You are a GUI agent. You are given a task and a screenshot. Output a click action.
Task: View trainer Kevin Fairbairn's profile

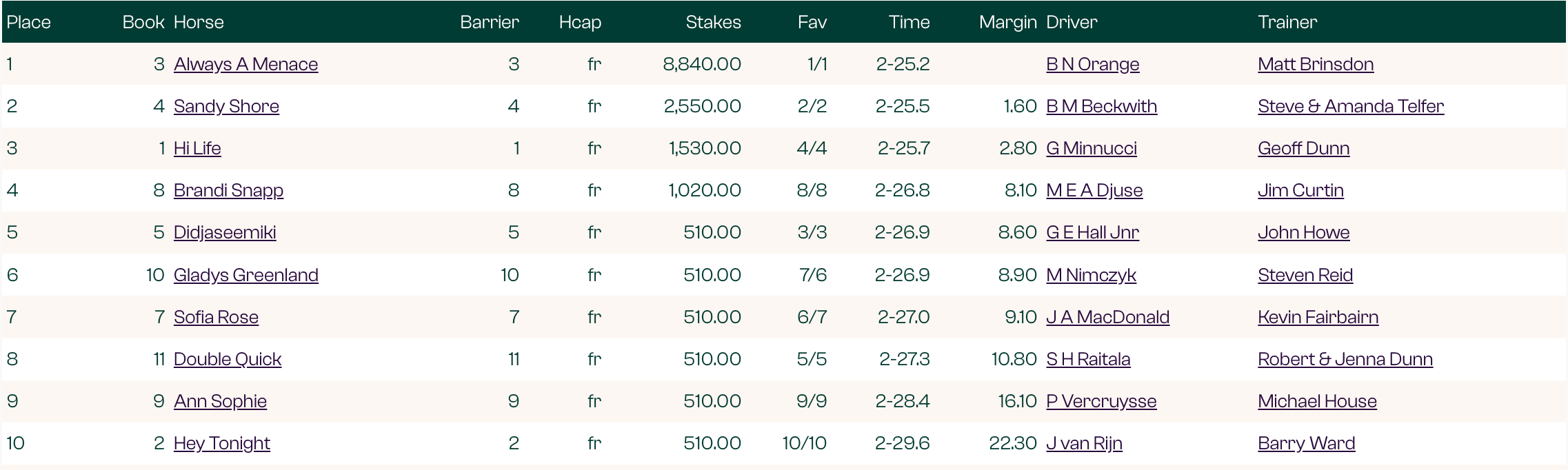[1318, 317]
